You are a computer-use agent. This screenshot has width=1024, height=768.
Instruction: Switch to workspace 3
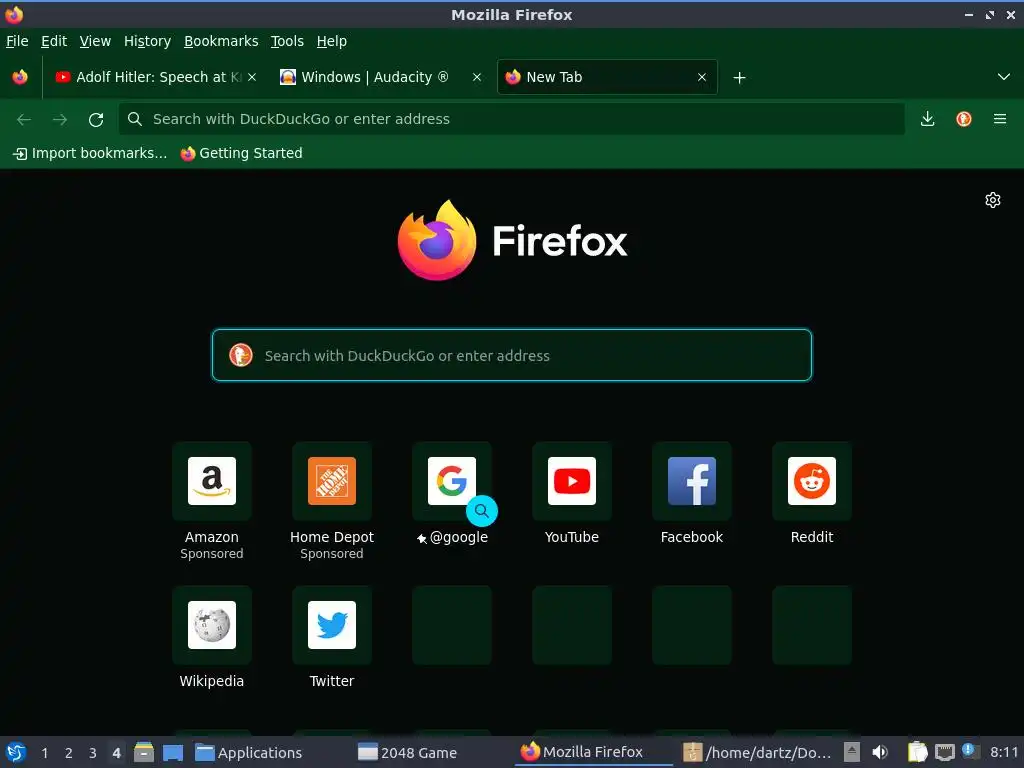point(93,753)
